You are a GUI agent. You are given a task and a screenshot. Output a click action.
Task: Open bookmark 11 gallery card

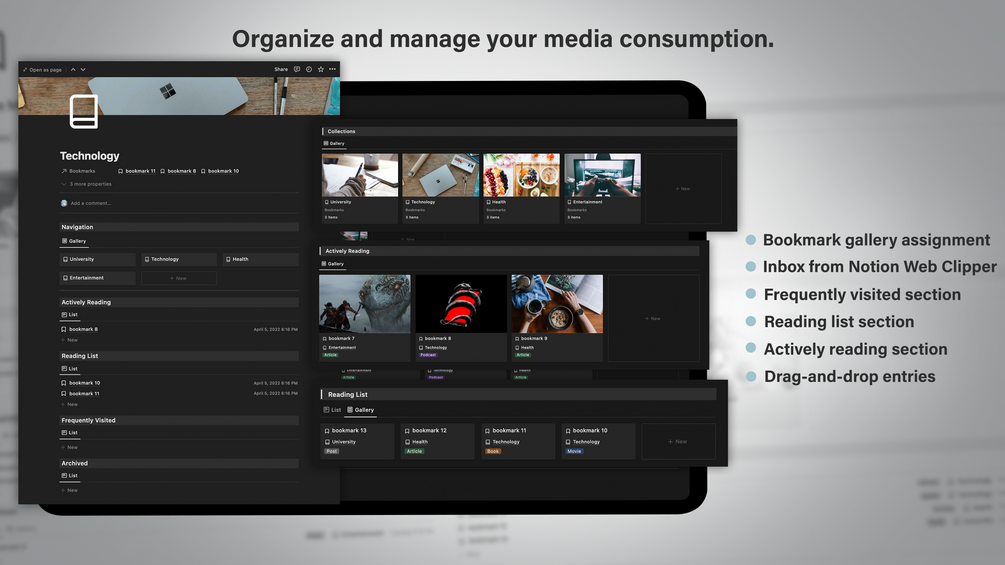[x=518, y=441]
